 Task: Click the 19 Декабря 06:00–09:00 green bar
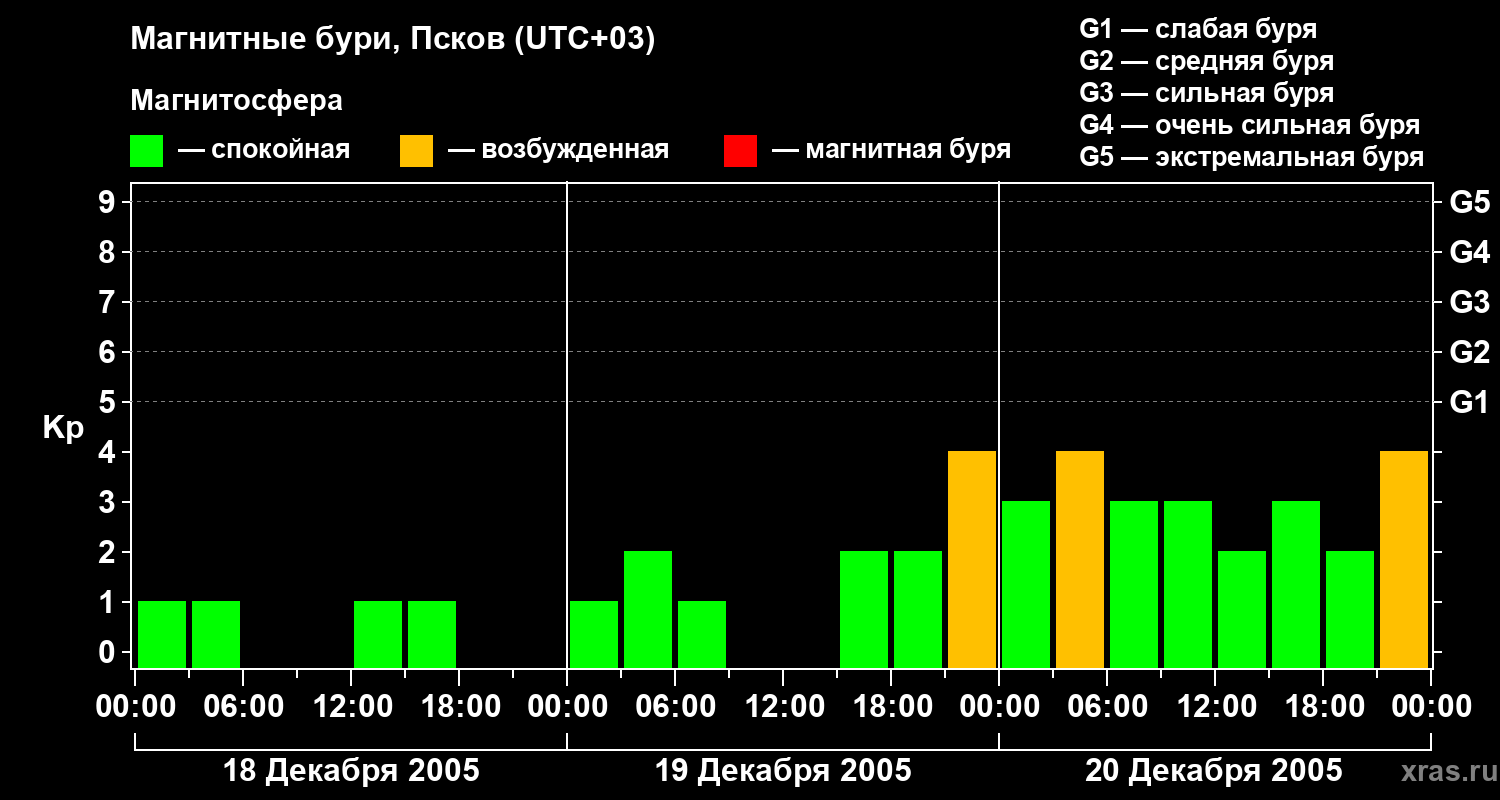[702, 634]
